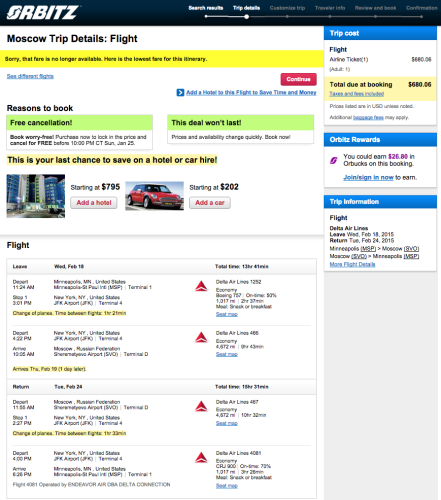The width and height of the screenshot is (441, 500).
Task: Open the red Mini car thumbnail
Action: coord(154,196)
